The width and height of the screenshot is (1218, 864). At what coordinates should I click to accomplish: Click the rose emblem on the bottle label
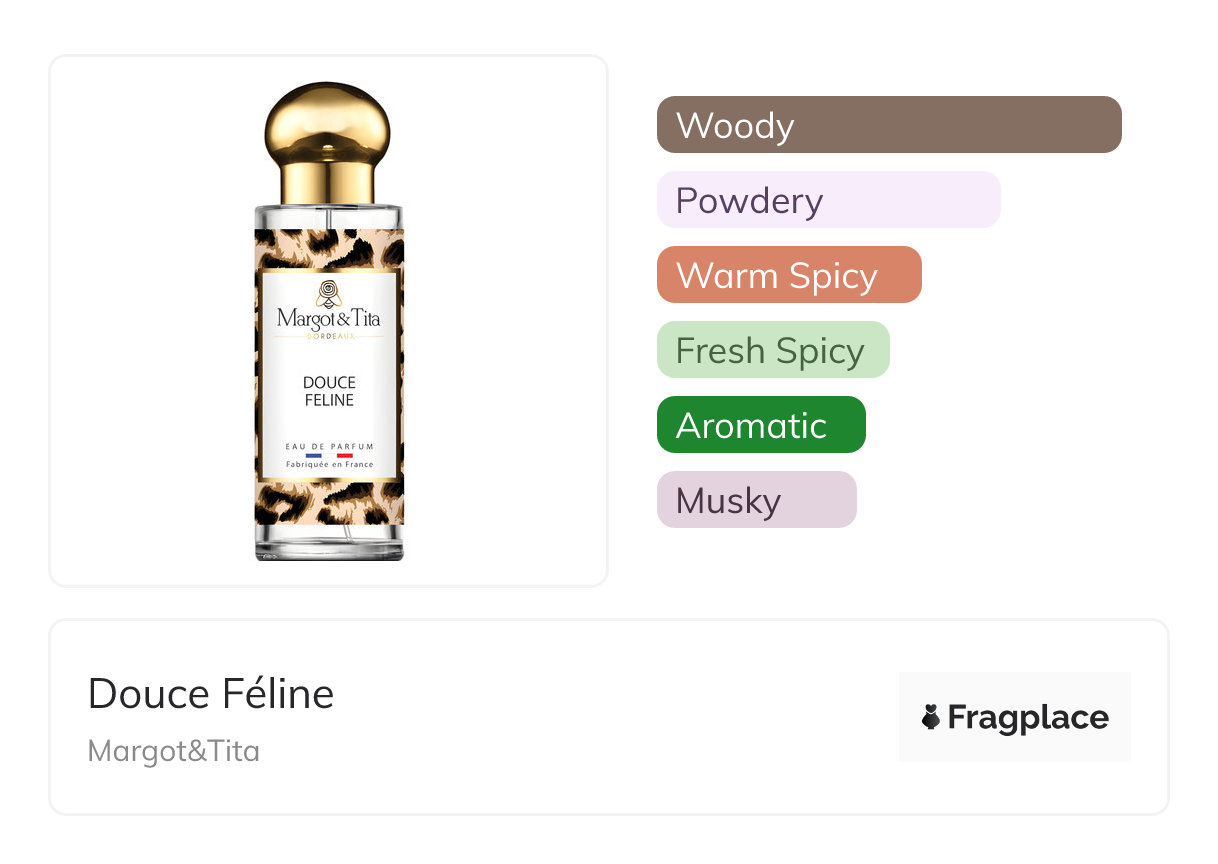point(329,293)
